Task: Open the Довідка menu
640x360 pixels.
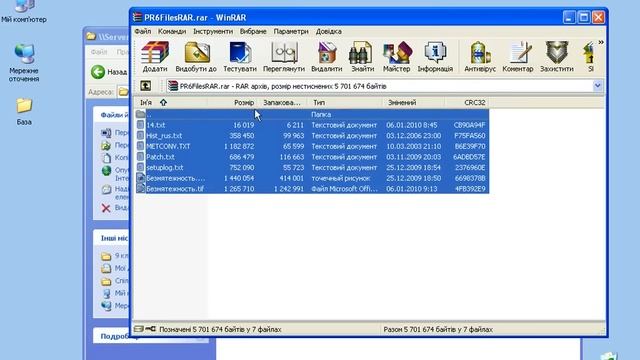Action: (329, 31)
